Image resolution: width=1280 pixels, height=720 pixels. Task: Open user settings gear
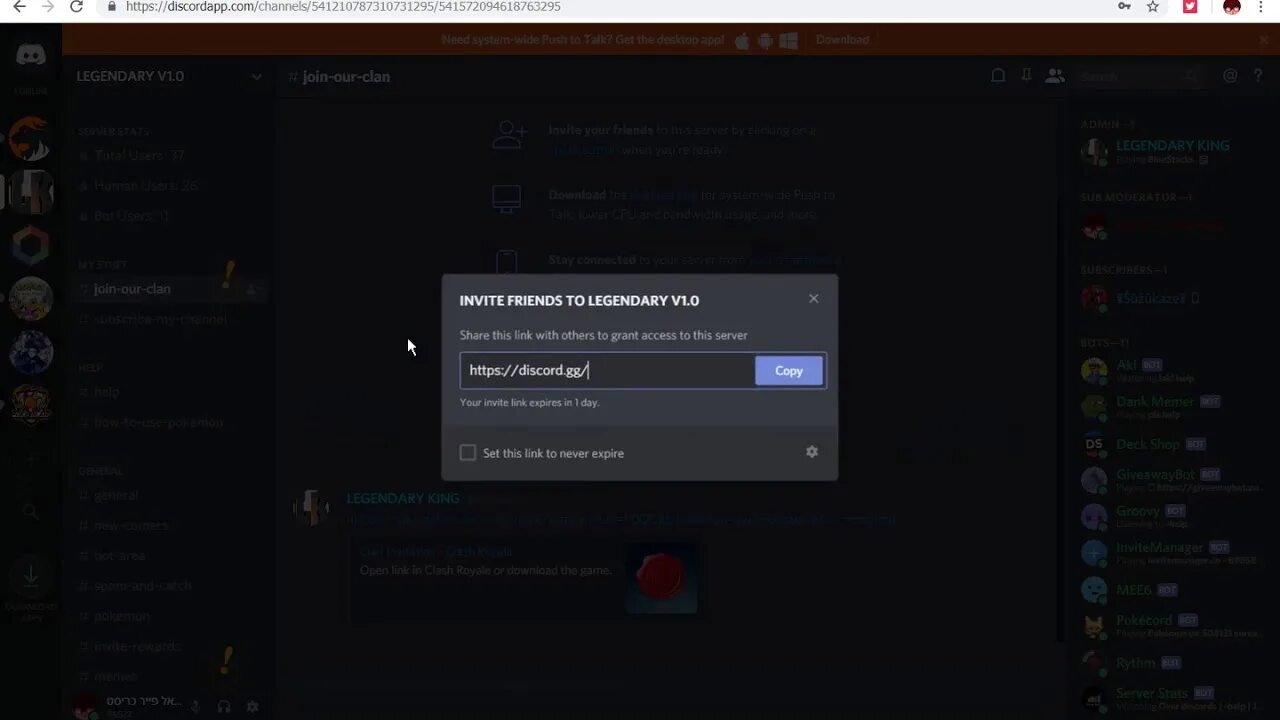point(252,706)
